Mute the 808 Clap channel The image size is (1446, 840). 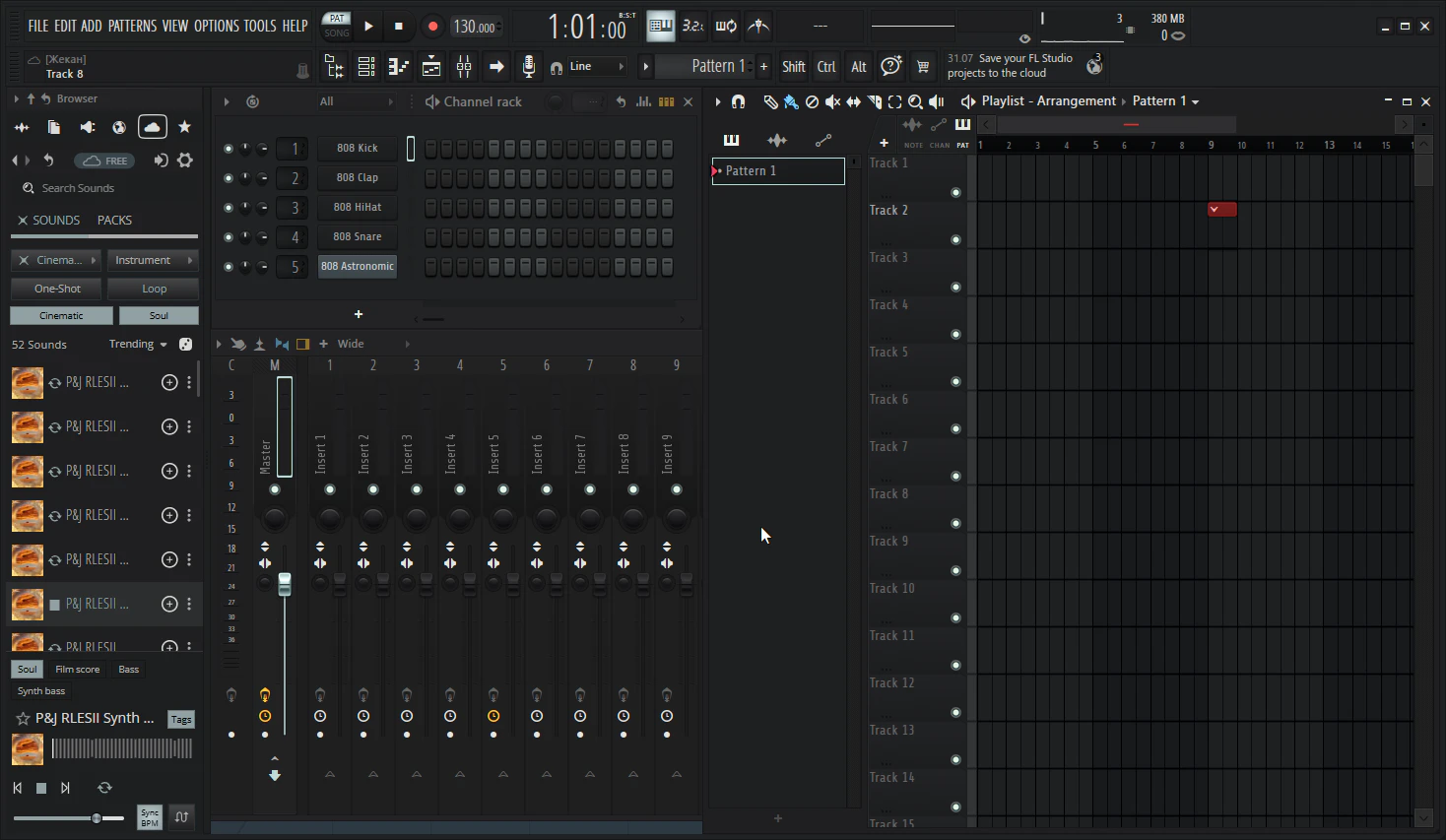click(229, 178)
